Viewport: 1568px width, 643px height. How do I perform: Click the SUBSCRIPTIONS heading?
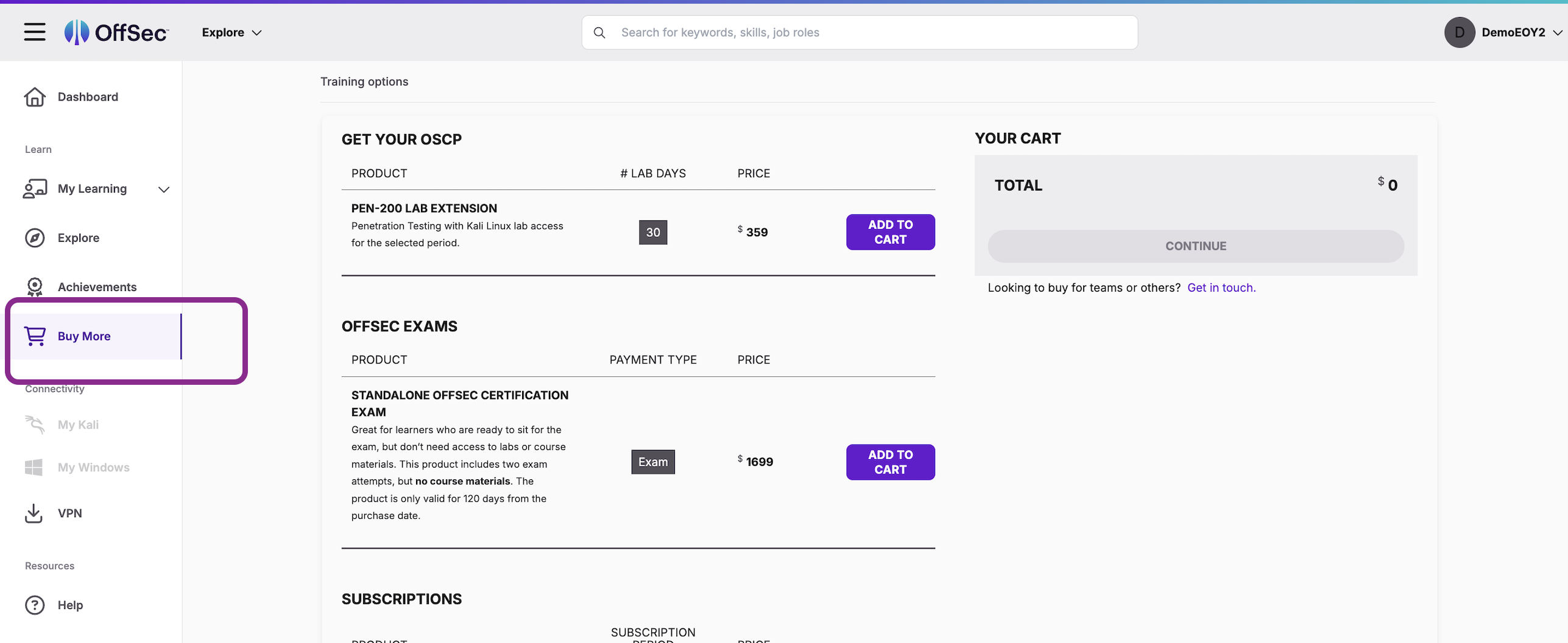(401, 599)
